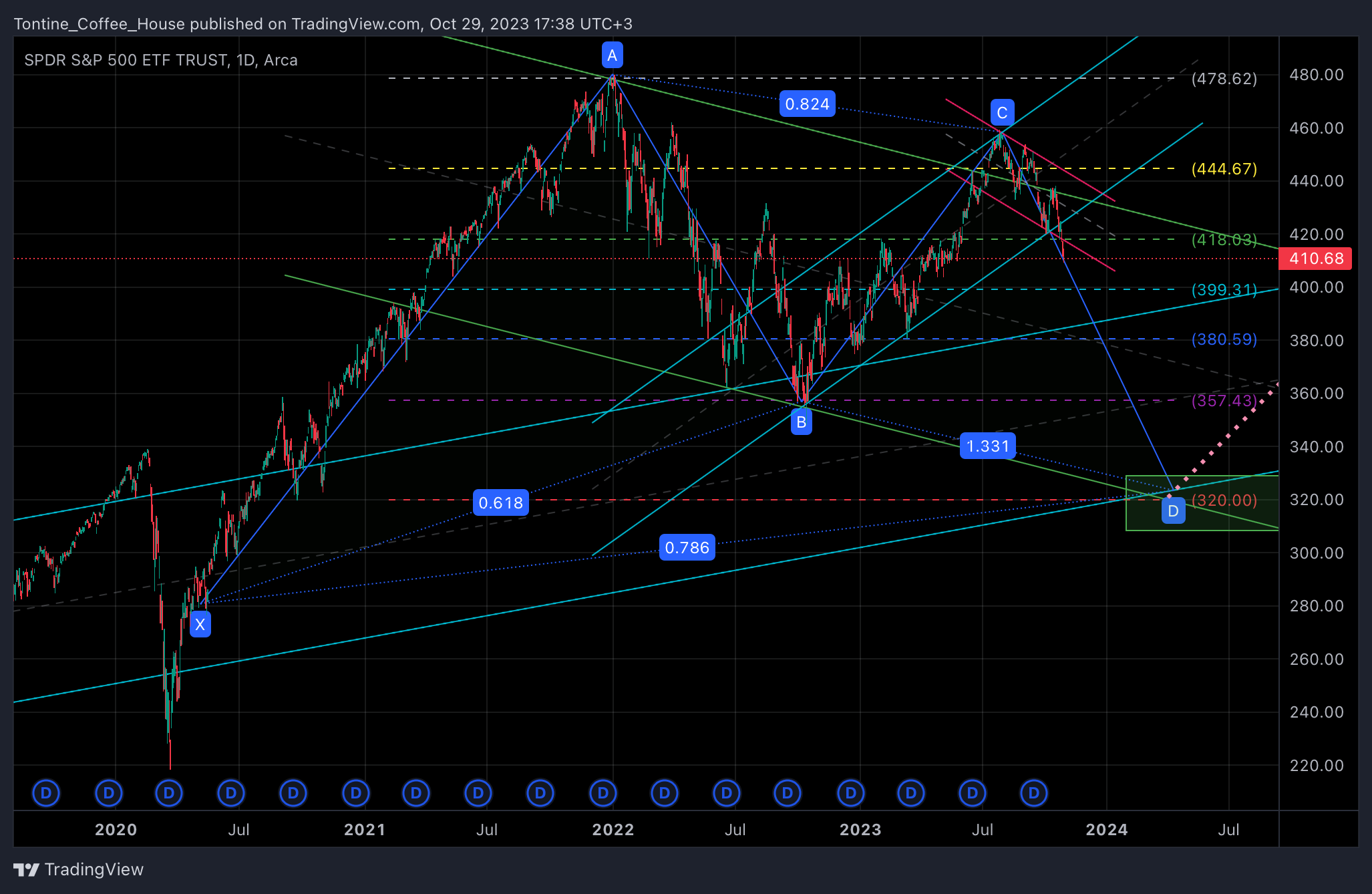
Task: Click the dividend marker above the Jul 2022 label
Action: [x=726, y=793]
